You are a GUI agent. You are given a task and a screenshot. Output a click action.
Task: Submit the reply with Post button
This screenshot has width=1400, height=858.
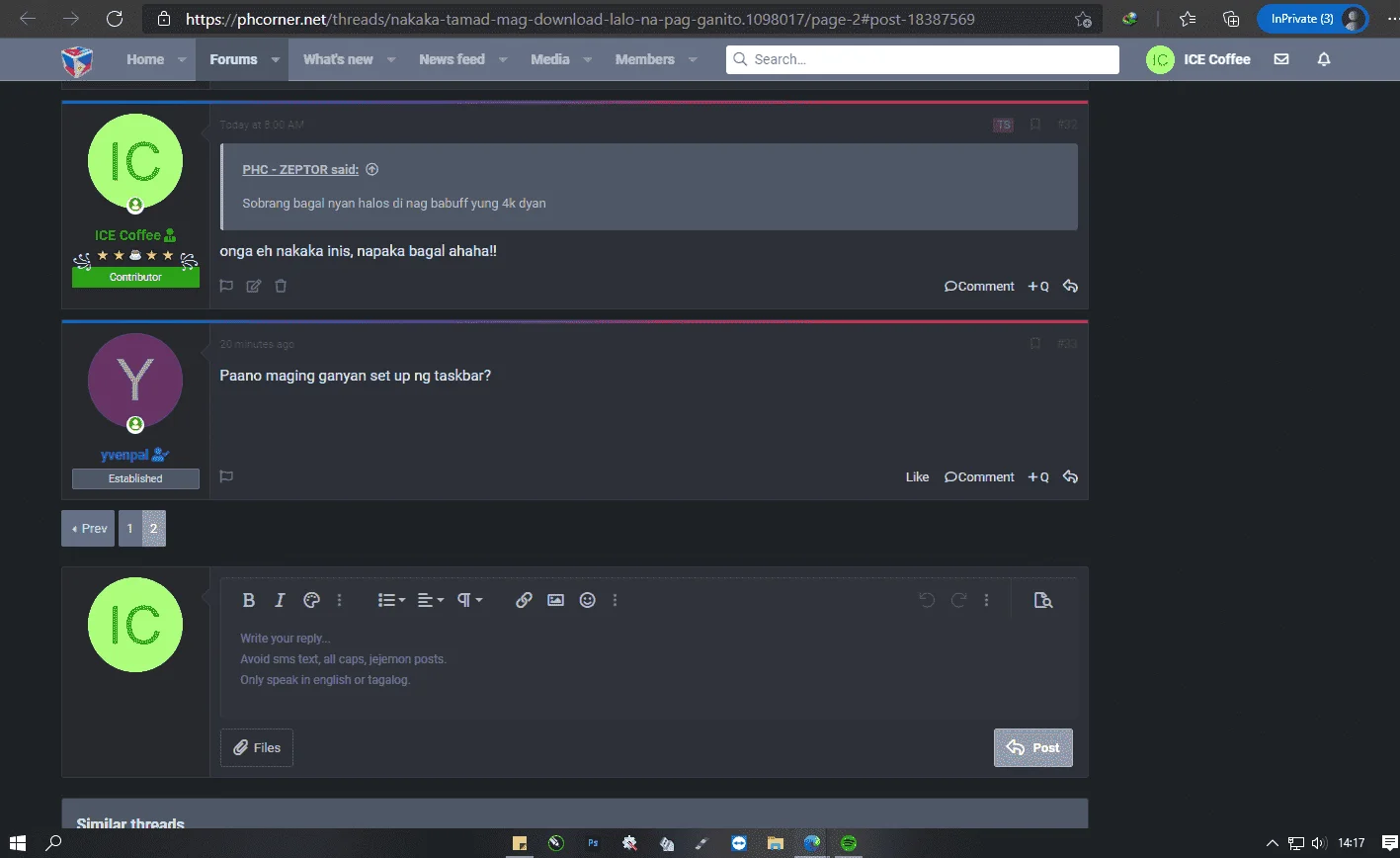point(1032,748)
